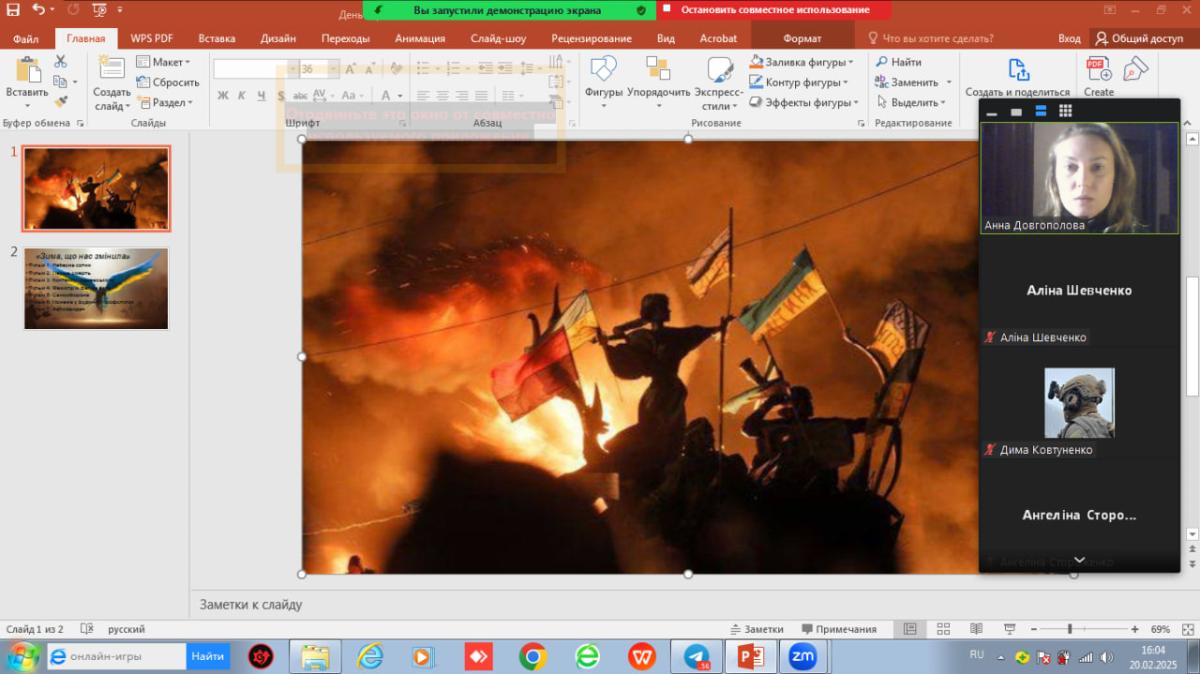Toggle Italic (К) formatting
This screenshot has height=674, width=1200.
tap(241, 96)
